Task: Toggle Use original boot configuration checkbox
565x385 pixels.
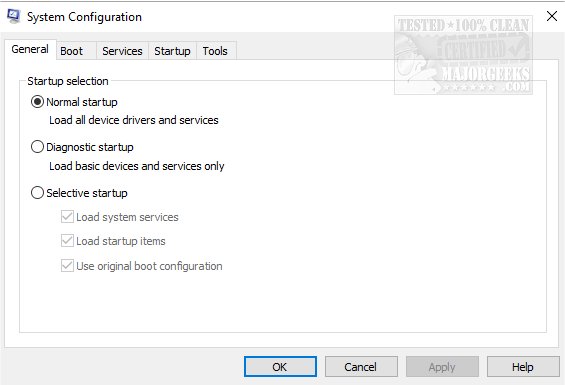Action: pos(67,266)
